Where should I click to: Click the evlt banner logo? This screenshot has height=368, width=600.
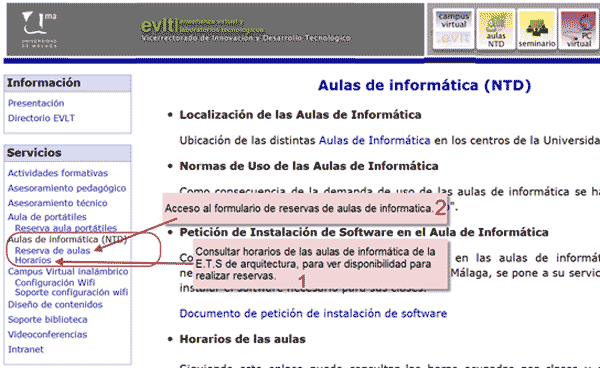point(245,30)
